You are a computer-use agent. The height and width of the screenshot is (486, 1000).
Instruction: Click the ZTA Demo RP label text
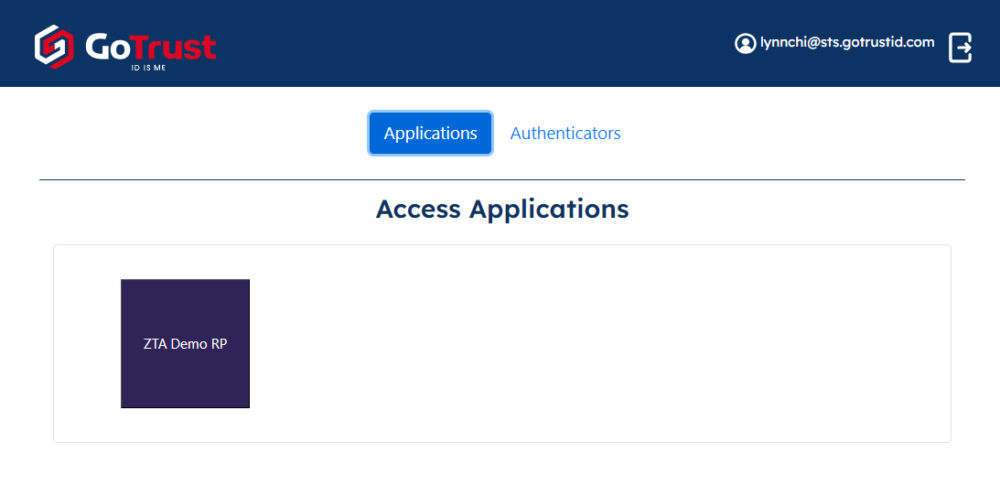click(185, 343)
